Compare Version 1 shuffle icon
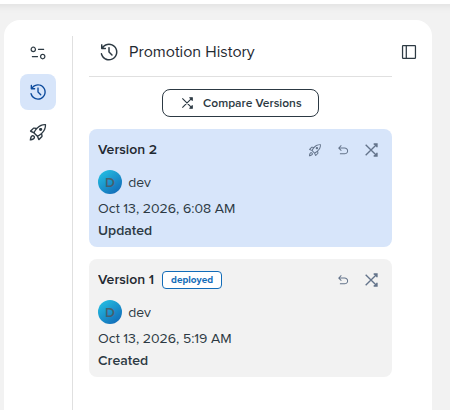450x410 pixels. click(x=371, y=280)
